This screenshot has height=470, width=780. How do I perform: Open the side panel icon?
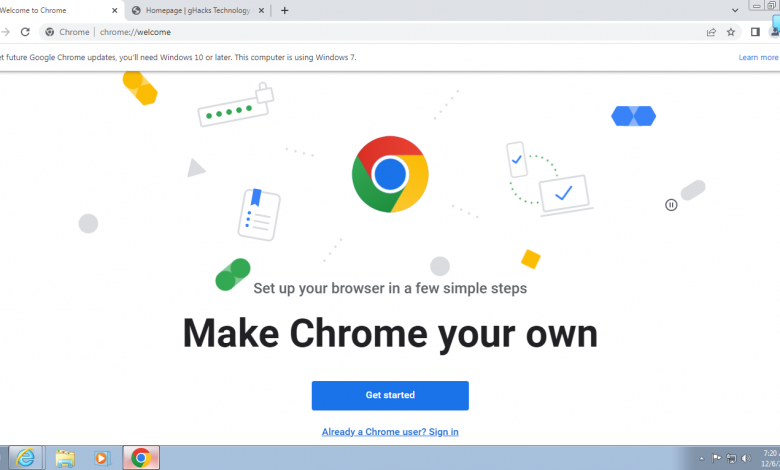click(x=755, y=32)
